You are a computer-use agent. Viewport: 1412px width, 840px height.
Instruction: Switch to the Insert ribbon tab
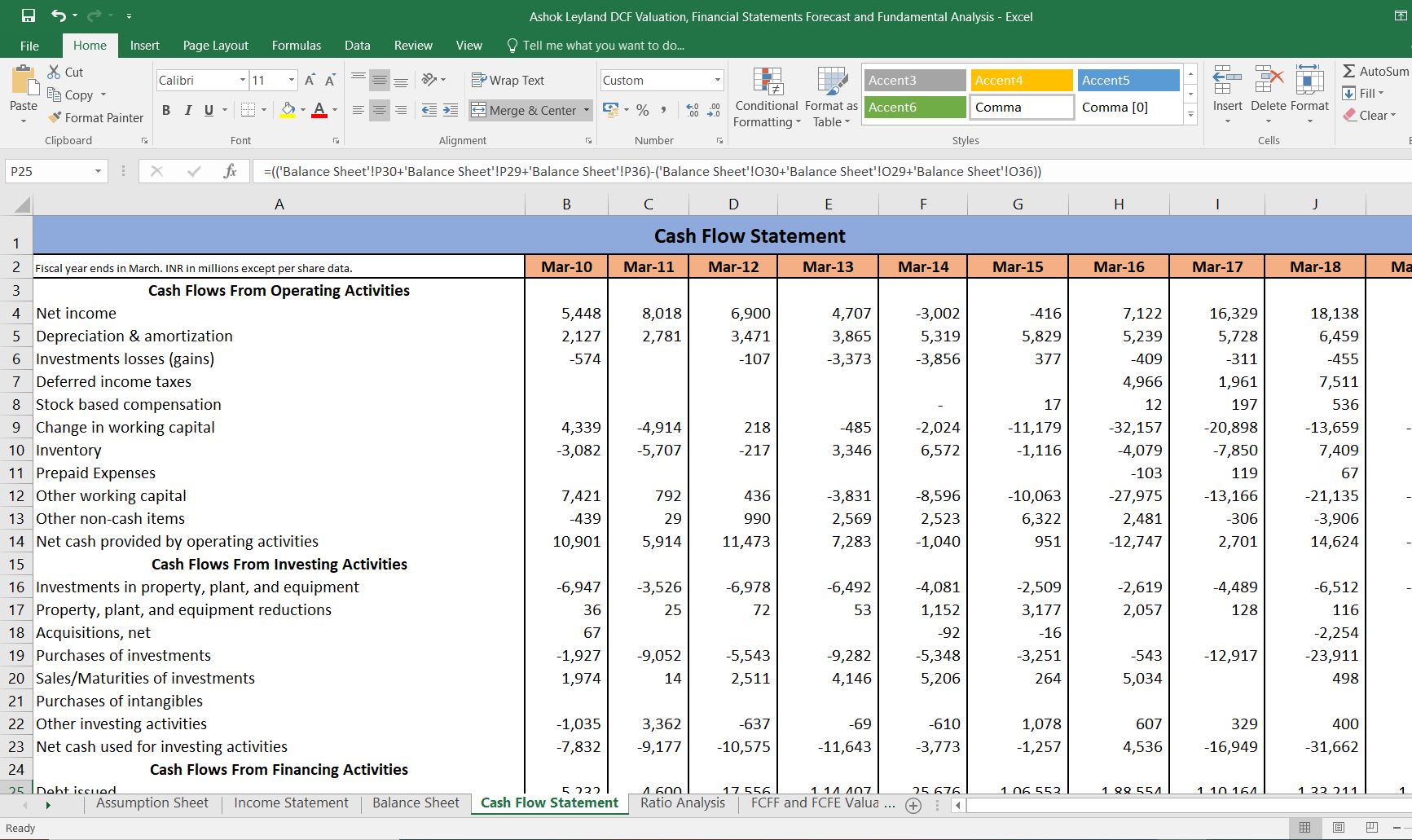click(144, 46)
